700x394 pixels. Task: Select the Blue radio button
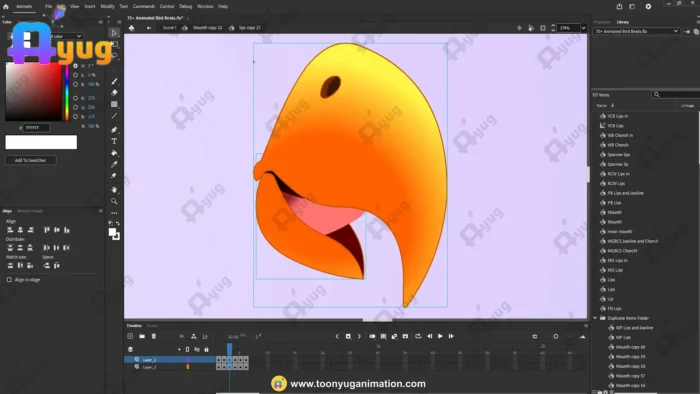[x=75, y=116]
